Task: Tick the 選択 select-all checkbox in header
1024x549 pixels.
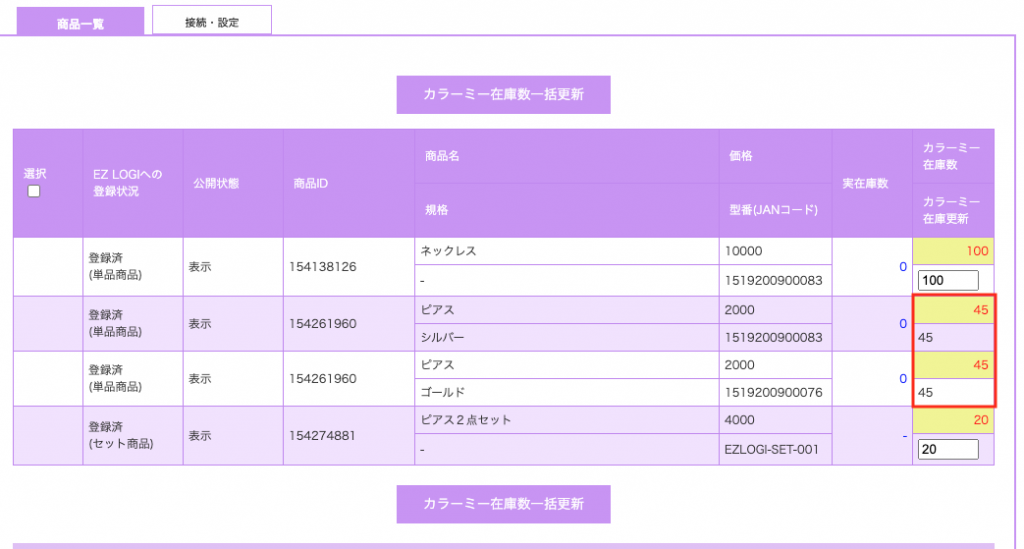Action: coord(34,191)
